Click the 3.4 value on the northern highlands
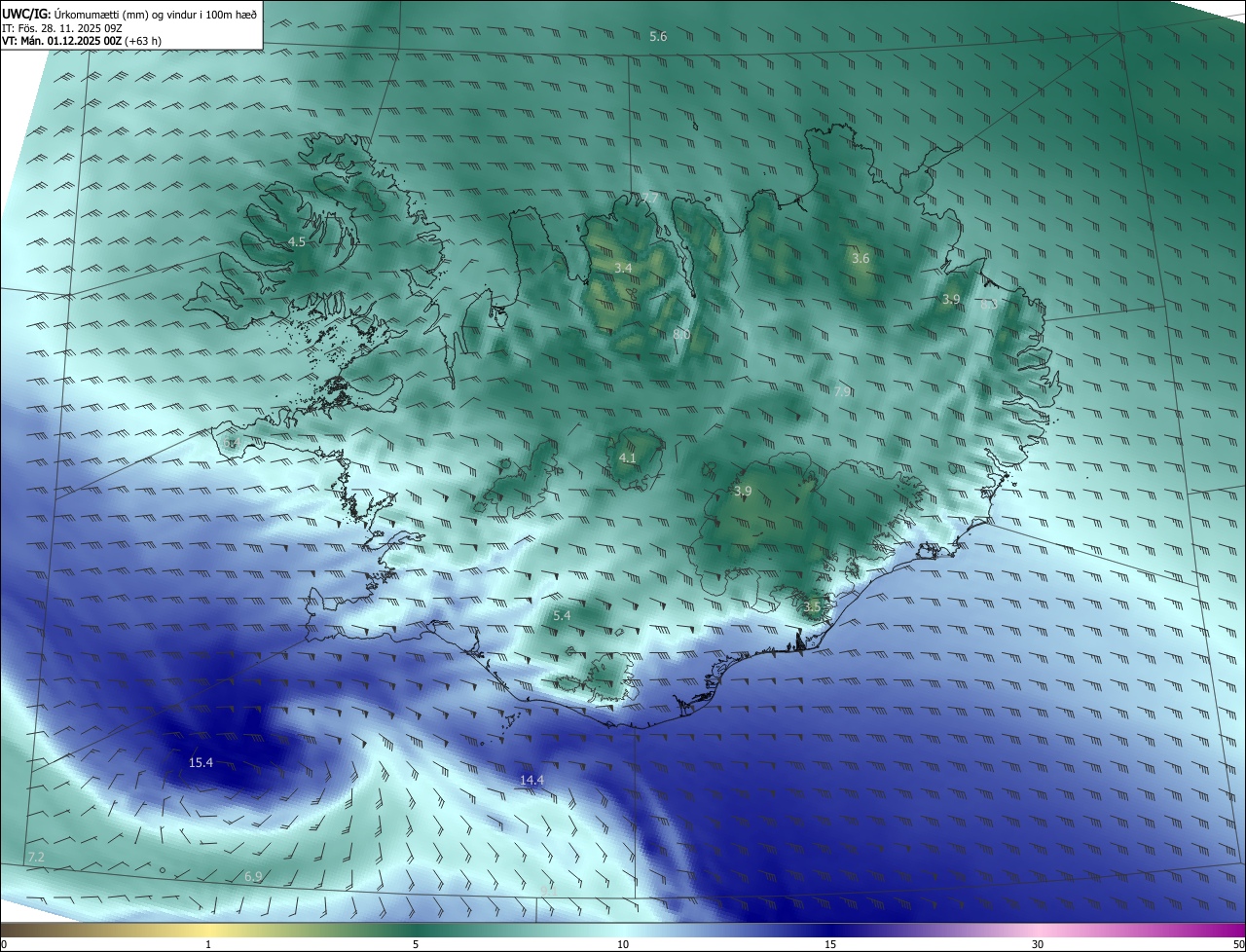 [623, 268]
